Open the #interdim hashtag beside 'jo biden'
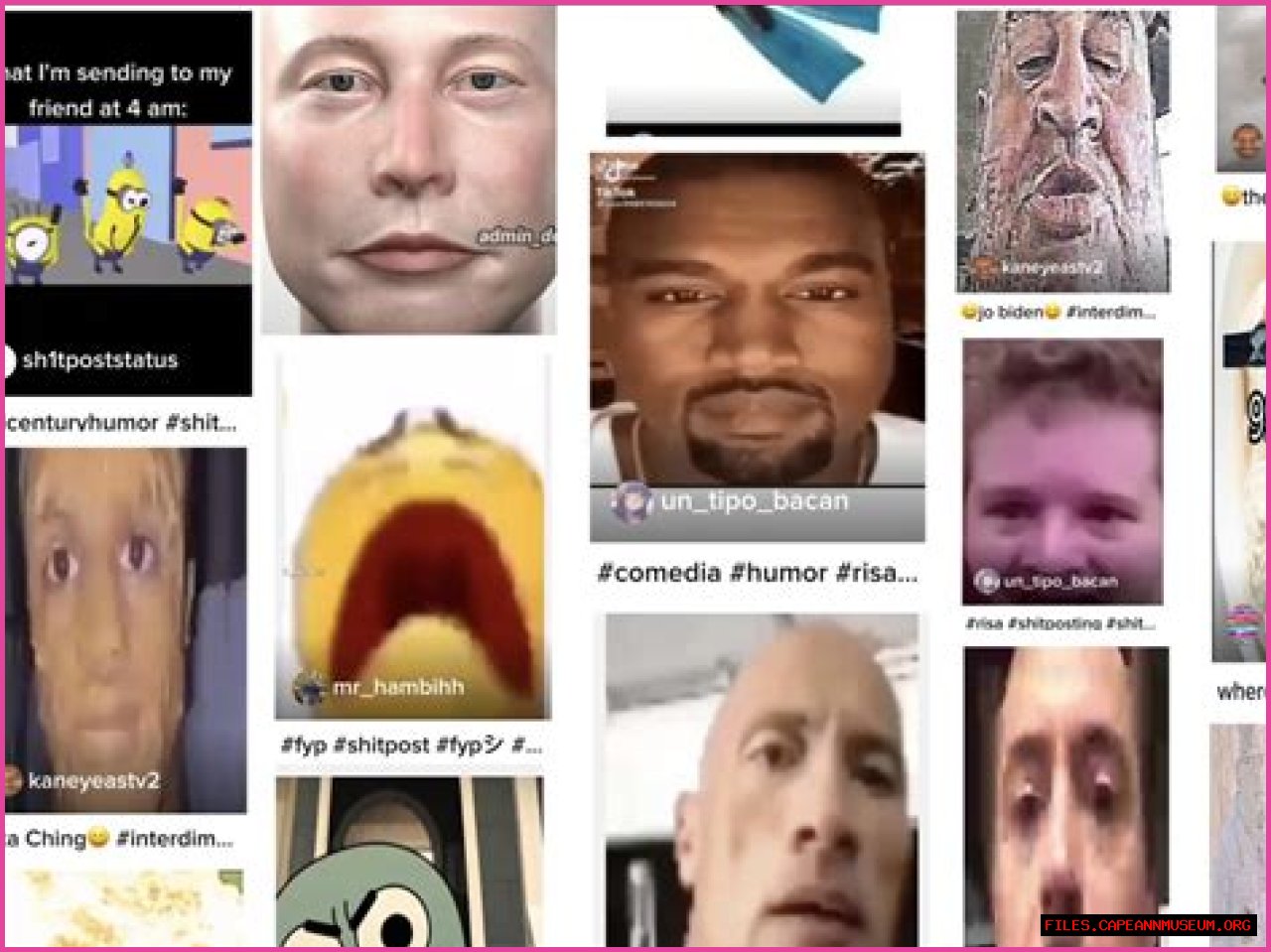1271x952 pixels. coord(1110,313)
